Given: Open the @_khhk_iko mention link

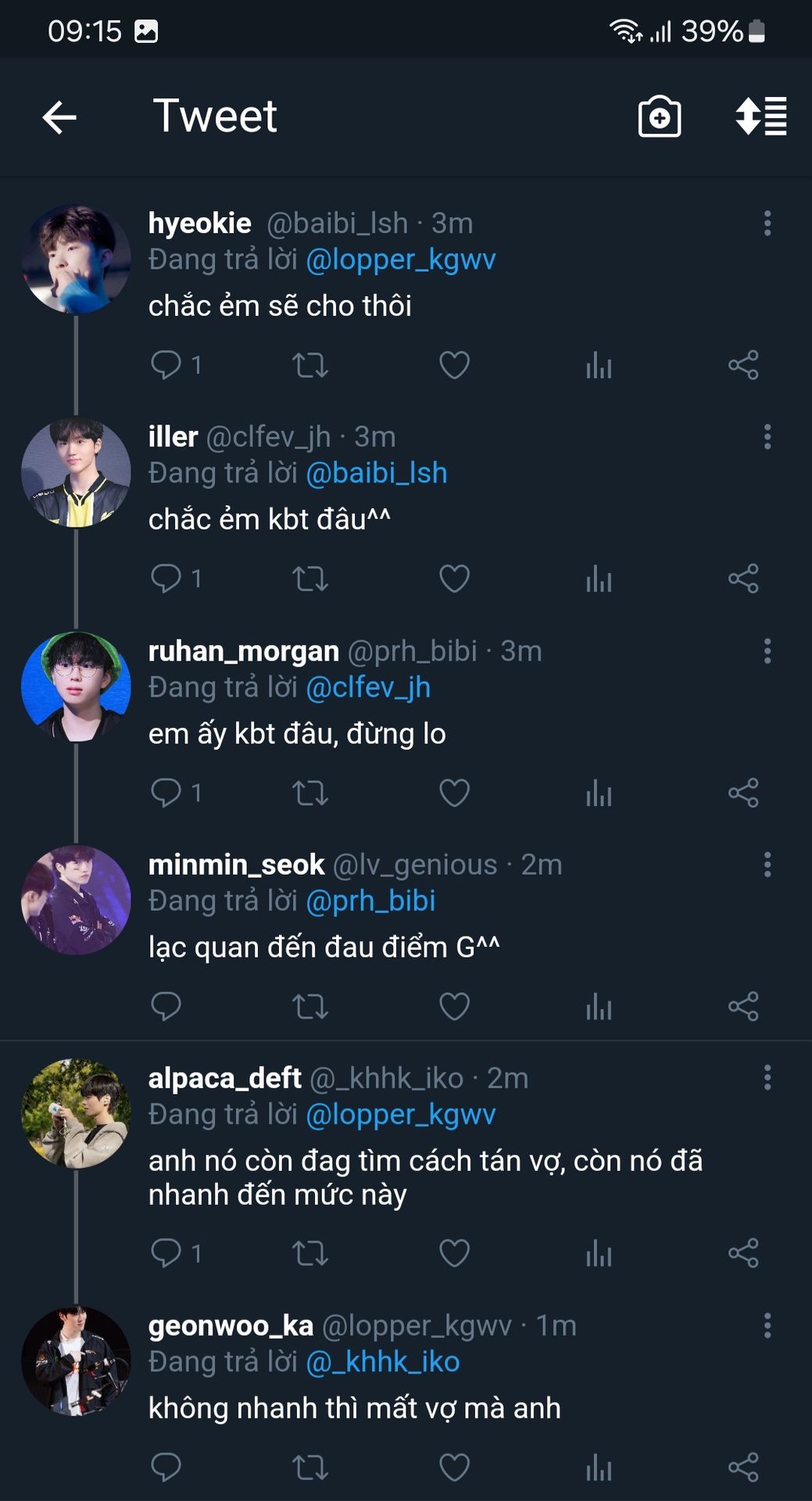Looking at the screenshot, I should (382, 1363).
